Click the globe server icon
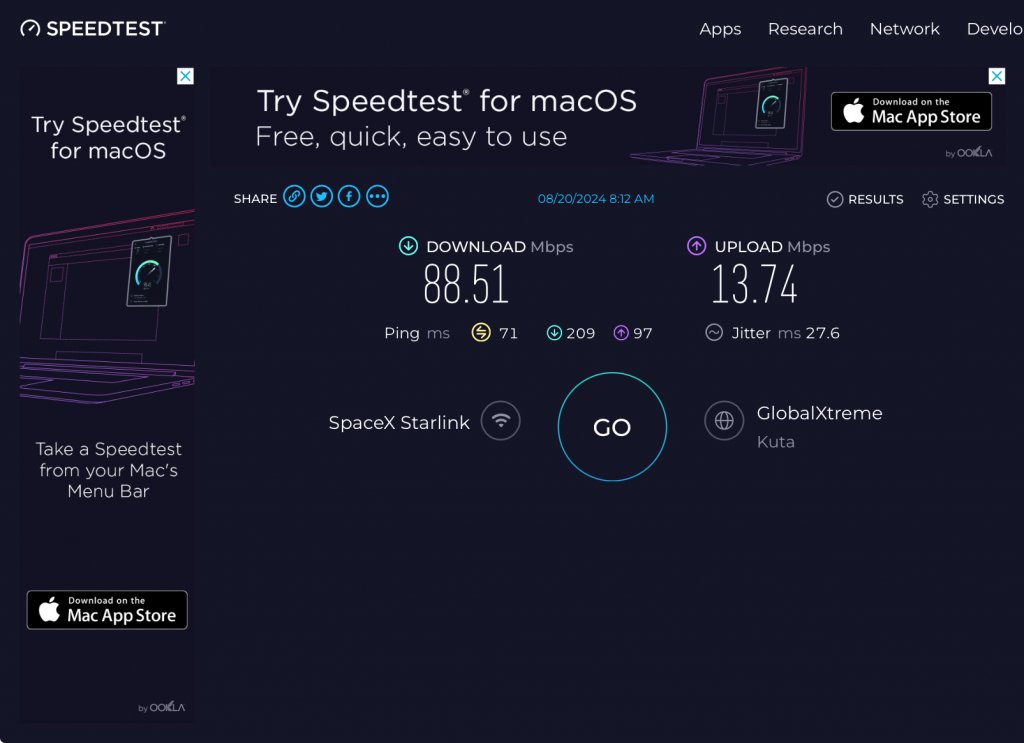This screenshot has width=1024, height=743. (724, 421)
